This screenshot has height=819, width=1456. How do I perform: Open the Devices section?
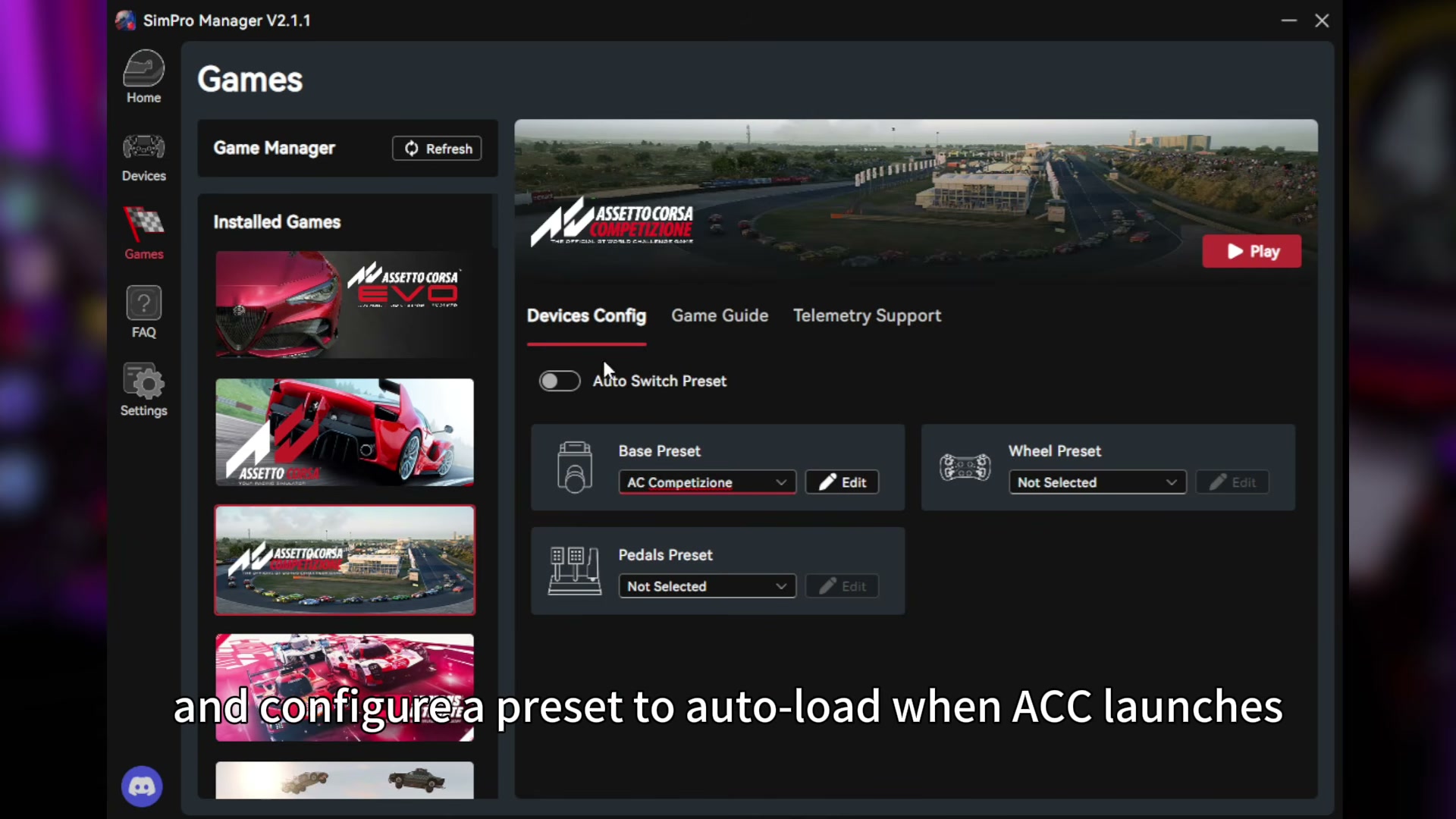[143, 158]
